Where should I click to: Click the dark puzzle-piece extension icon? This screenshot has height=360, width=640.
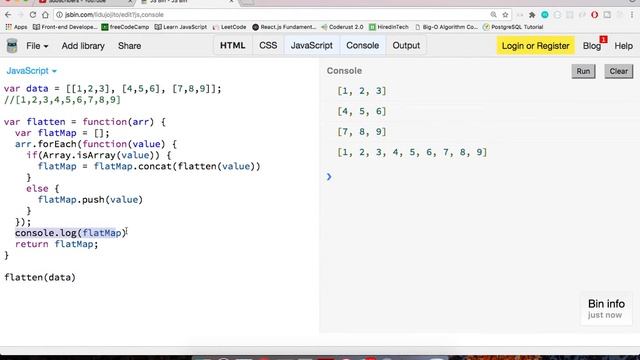(x=532, y=15)
